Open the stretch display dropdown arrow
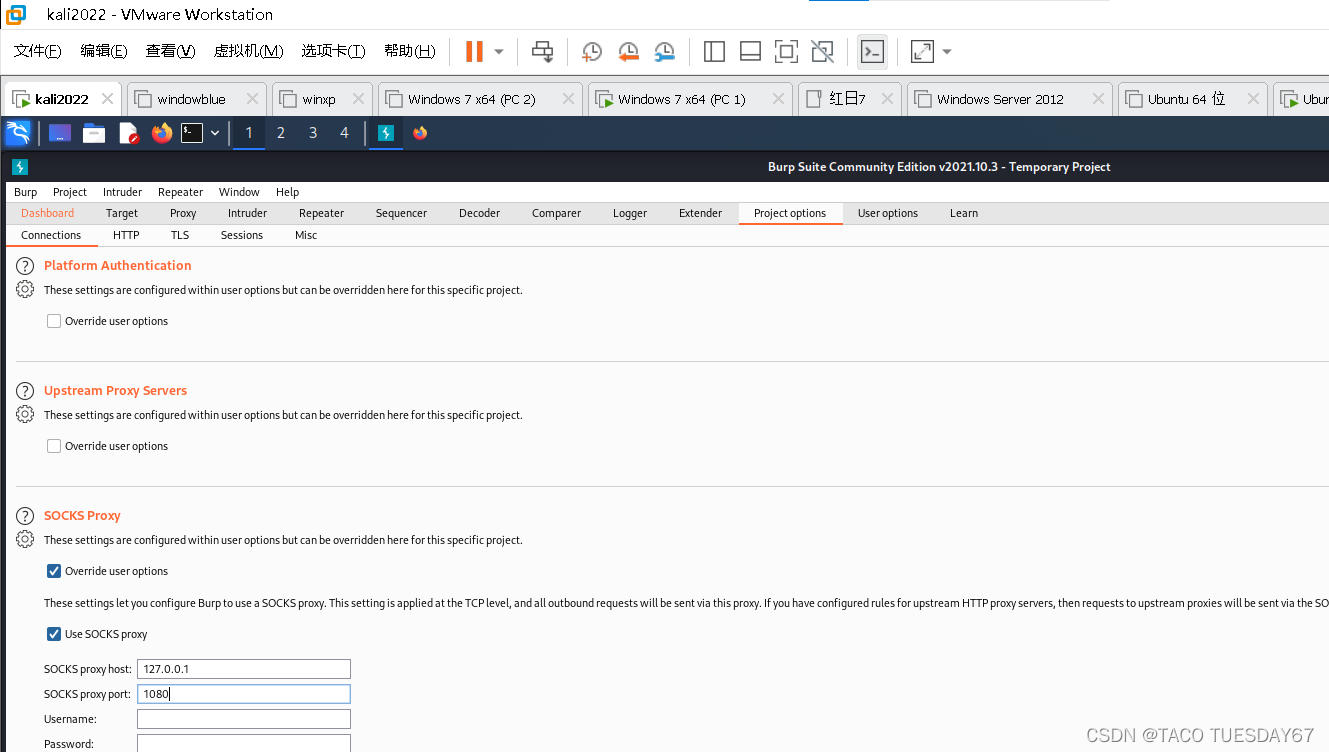The width and height of the screenshot is (1329, 752). coord(947,52)
